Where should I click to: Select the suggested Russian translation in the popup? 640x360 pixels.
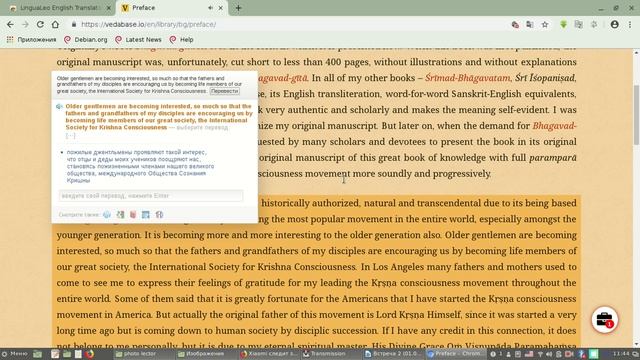[140, 166]
